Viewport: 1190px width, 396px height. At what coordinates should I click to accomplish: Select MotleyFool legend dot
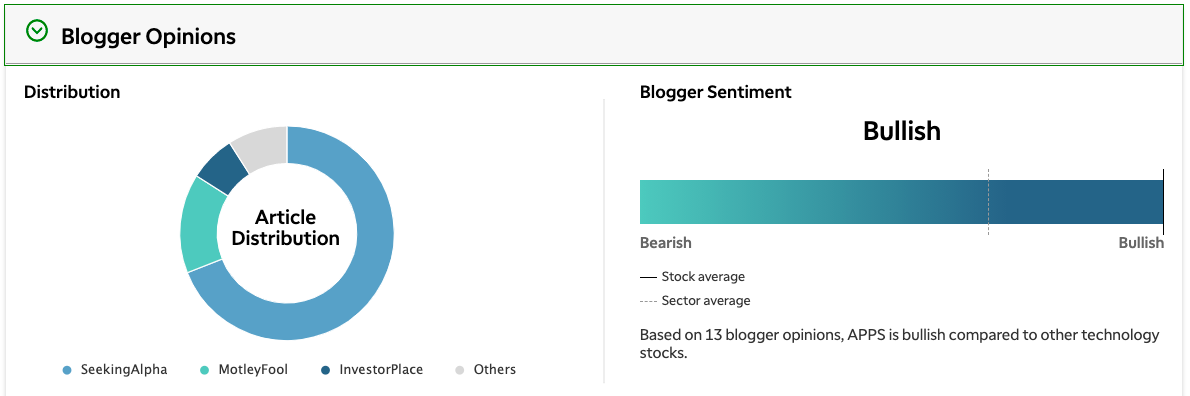(204, 370)
